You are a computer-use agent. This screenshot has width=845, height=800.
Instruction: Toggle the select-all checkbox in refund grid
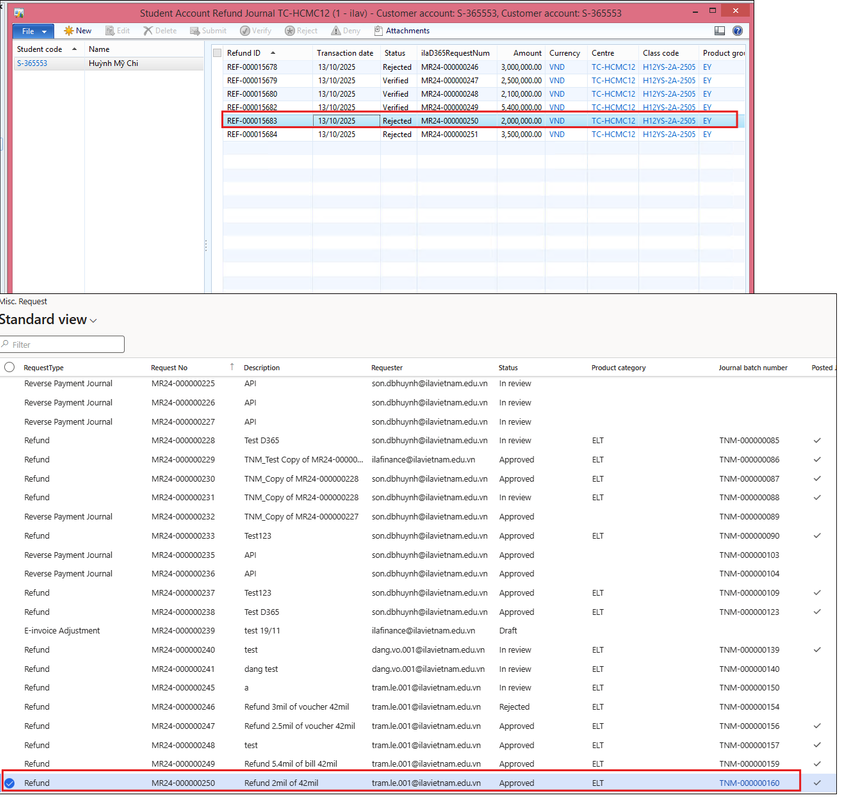coord(217,53)
